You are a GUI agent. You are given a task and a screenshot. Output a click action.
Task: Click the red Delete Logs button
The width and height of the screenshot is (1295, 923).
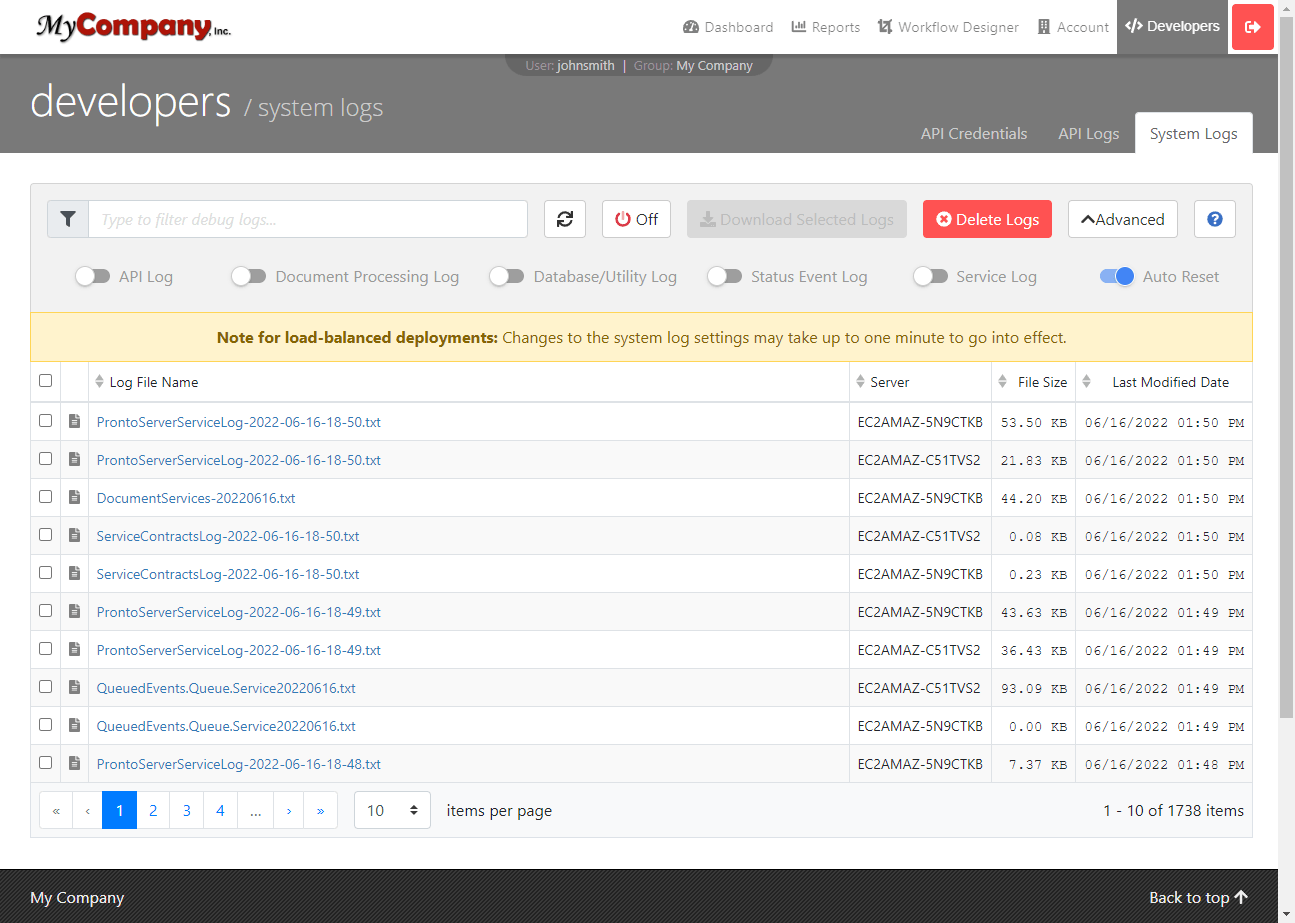pyautogui.click(x=987, y=219)
